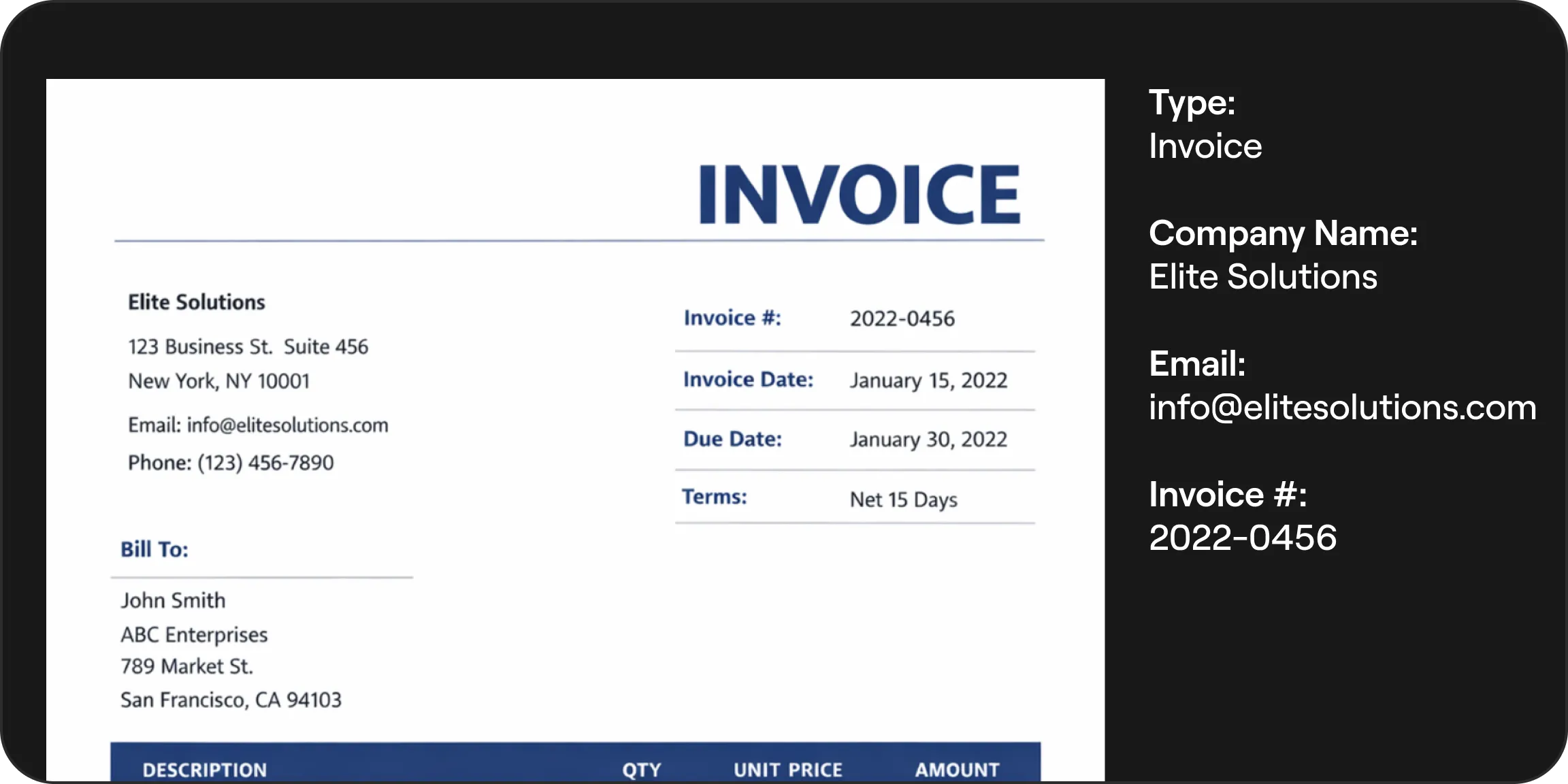
Task: Click the QTY column header
Action: click(641, 770)
